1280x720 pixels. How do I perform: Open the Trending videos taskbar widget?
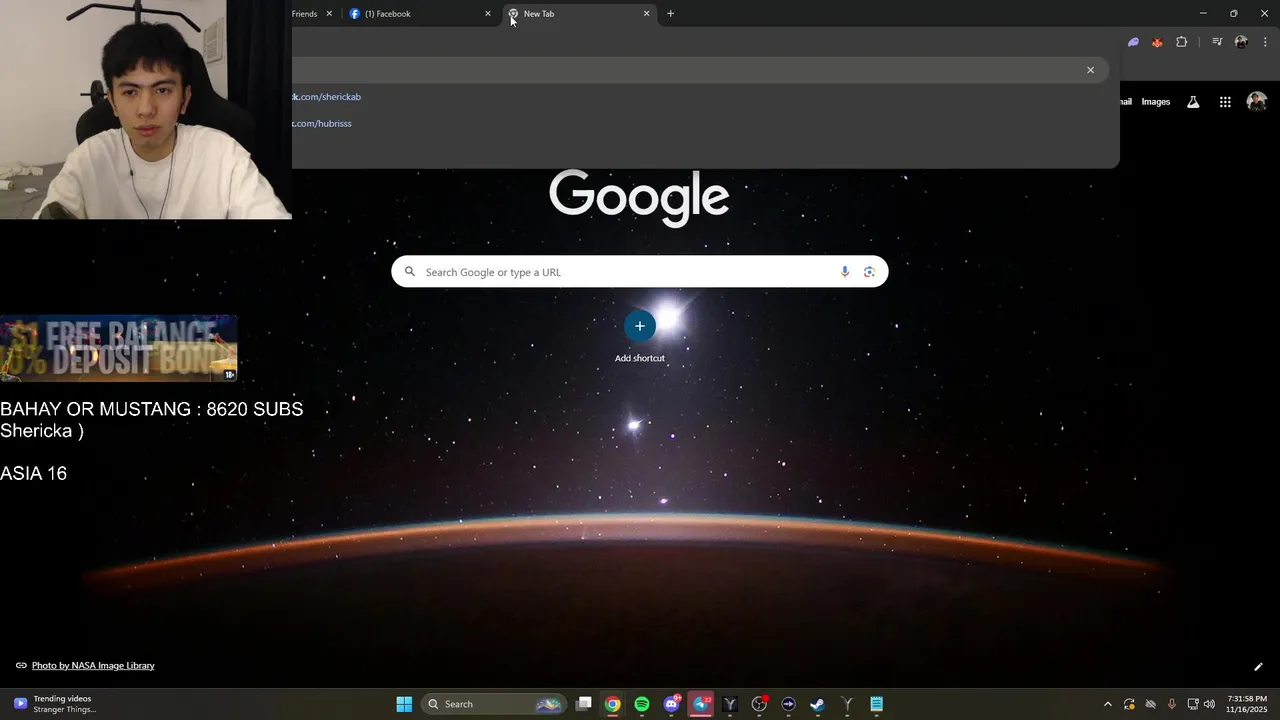(55, 704)
